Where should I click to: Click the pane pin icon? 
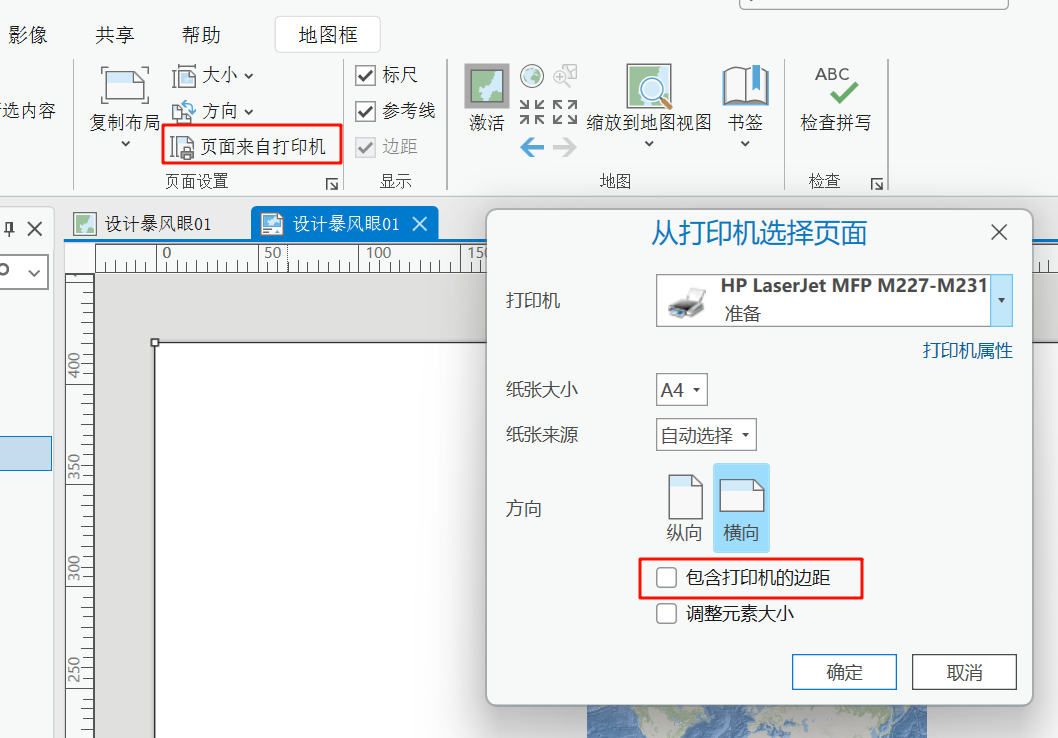tap(9, 229)
